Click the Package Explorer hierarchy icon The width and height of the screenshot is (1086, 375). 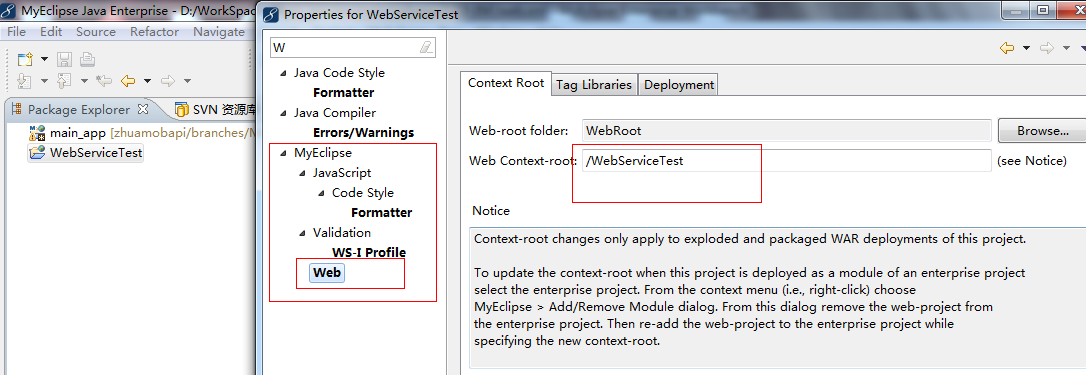tap(16, 110)
